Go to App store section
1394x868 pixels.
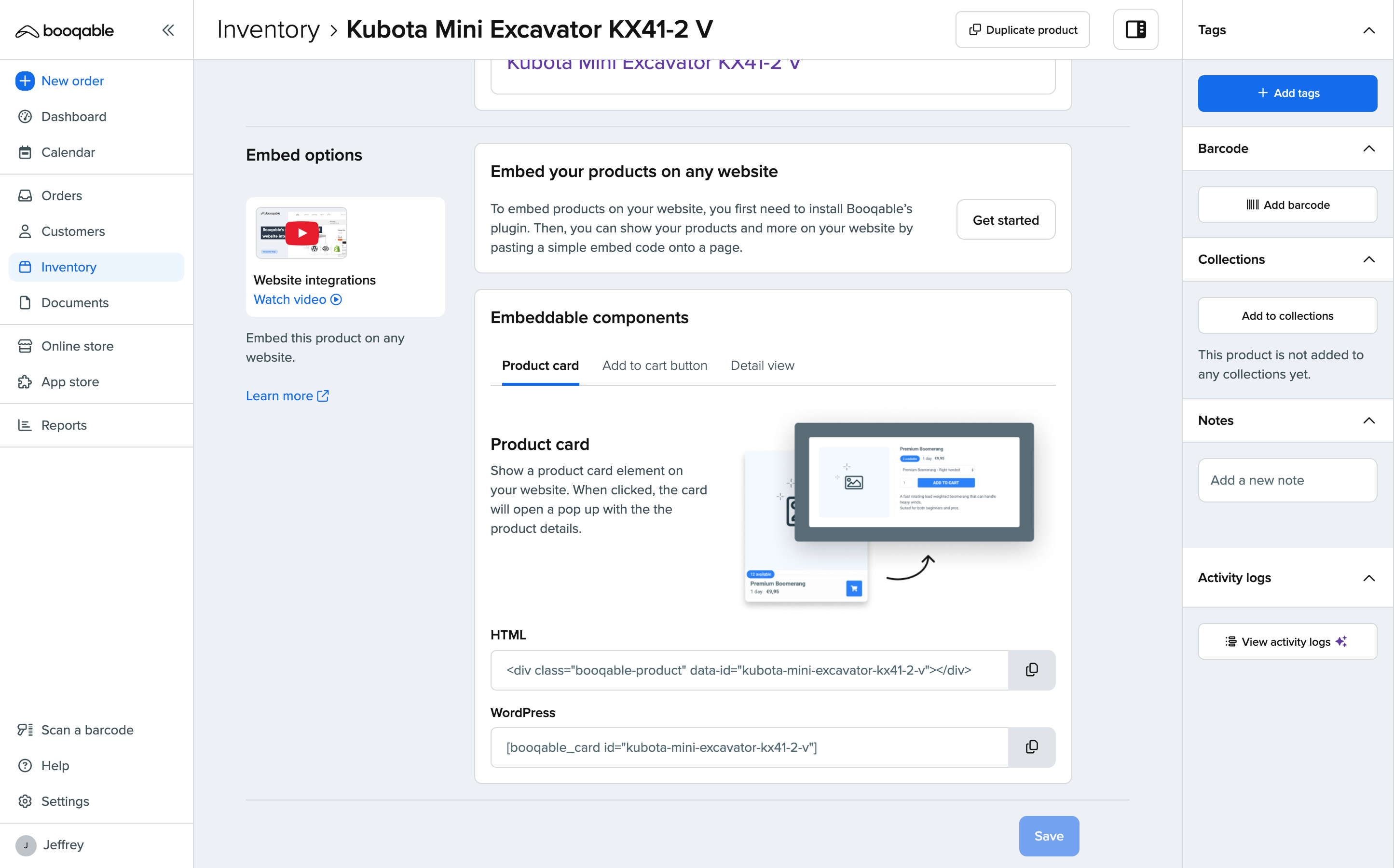pyautogui.click(x=69, y=382)
